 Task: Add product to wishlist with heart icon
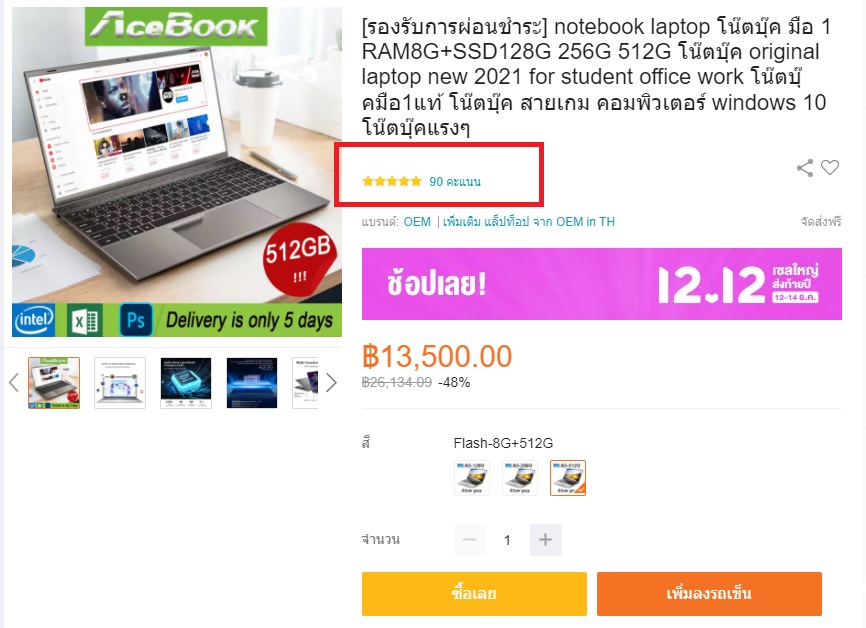pos(830,167)
